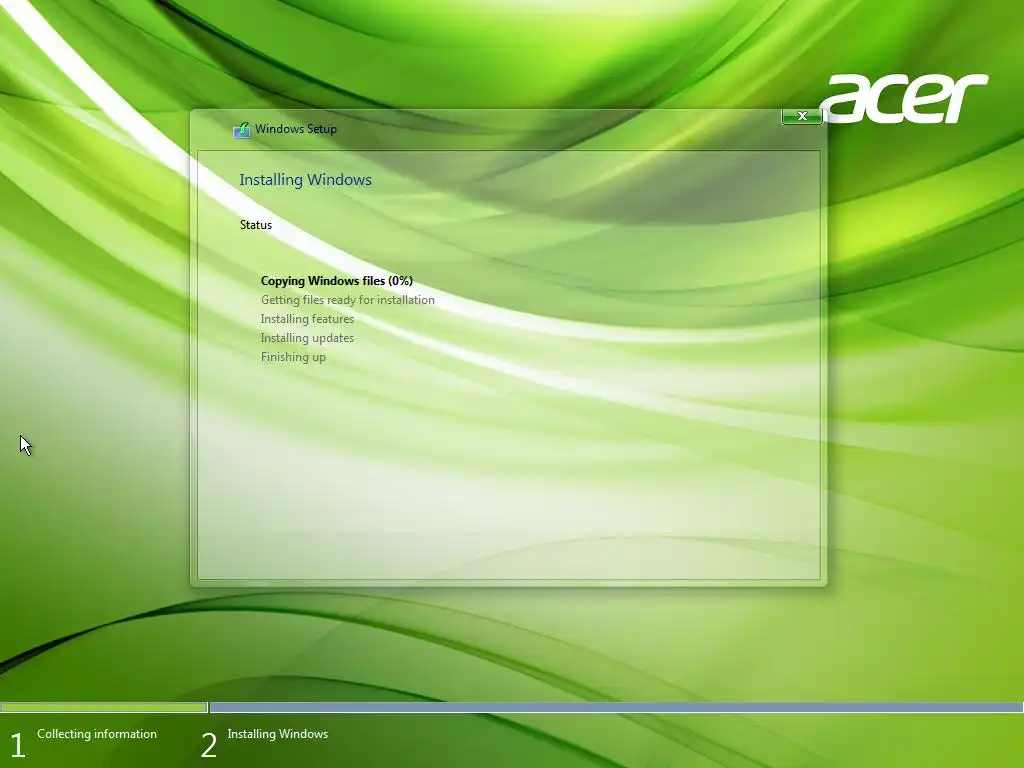Click stage 2 Installing Windows label

(278, 734)
